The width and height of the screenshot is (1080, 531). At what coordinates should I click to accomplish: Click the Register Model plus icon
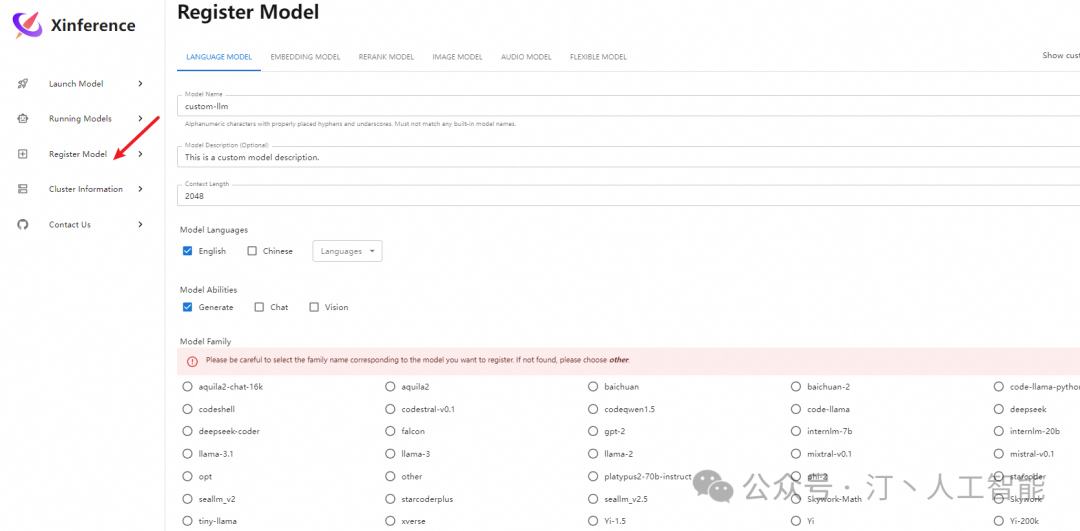[x=23, y=154]
